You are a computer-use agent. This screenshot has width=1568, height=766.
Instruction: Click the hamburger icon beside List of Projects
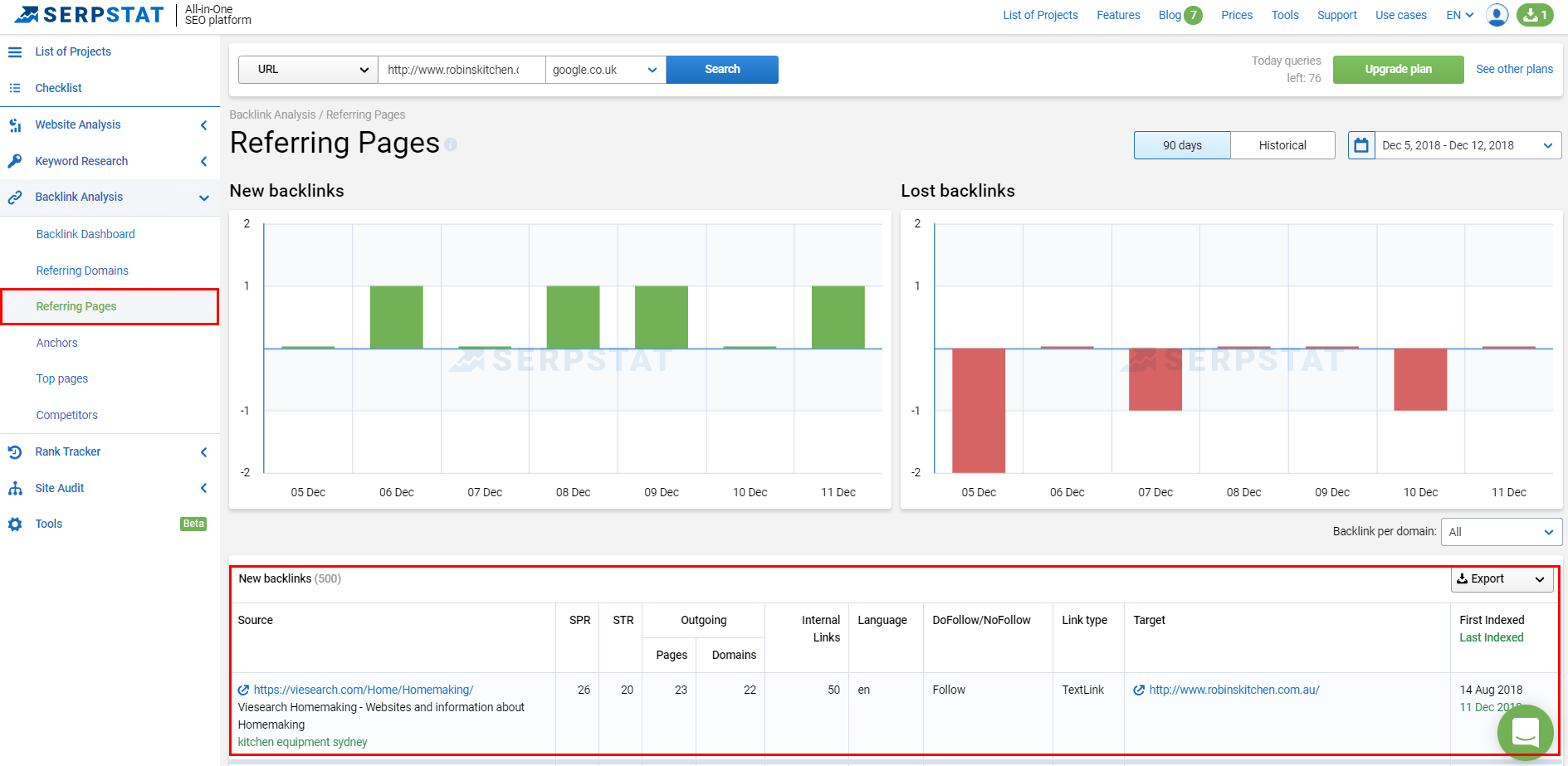click(15, 51)
